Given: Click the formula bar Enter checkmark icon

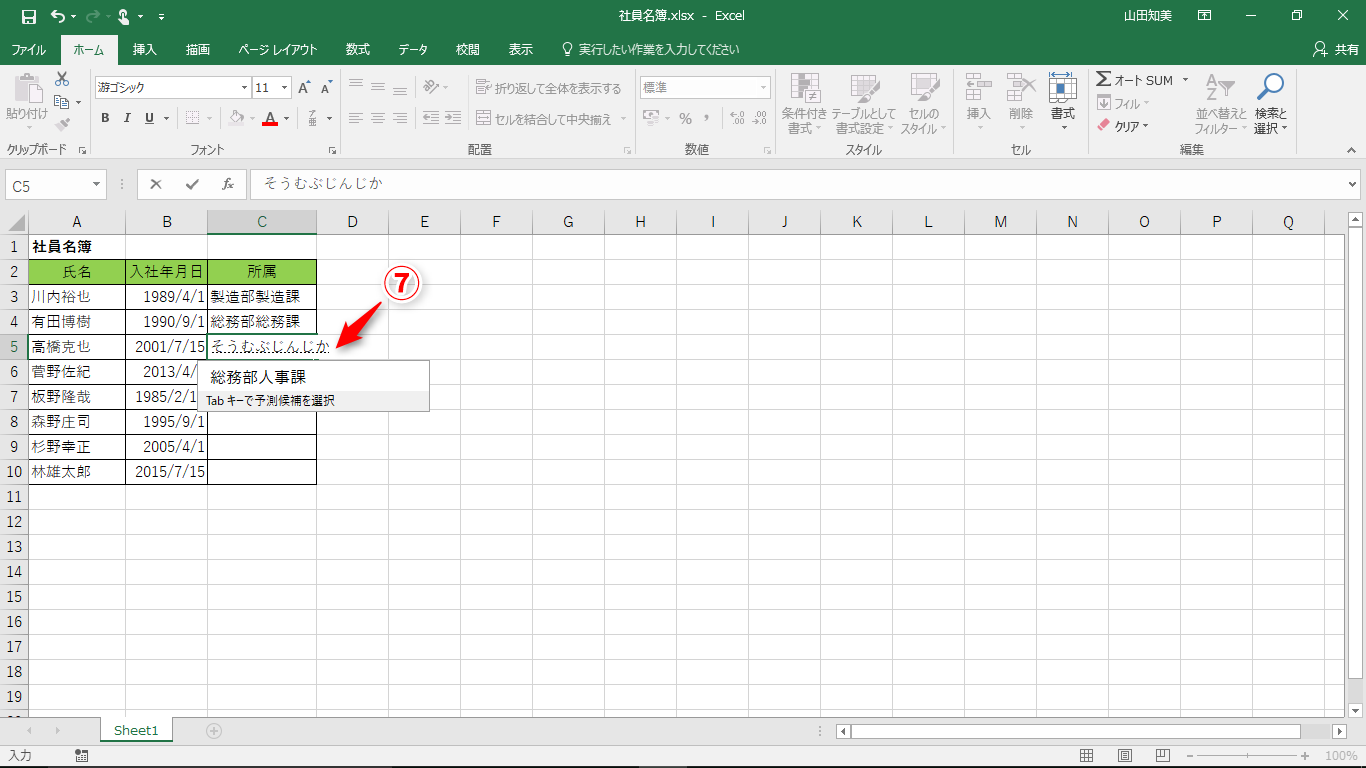Looking at the screenshot, I should click(x=192, y=184).
